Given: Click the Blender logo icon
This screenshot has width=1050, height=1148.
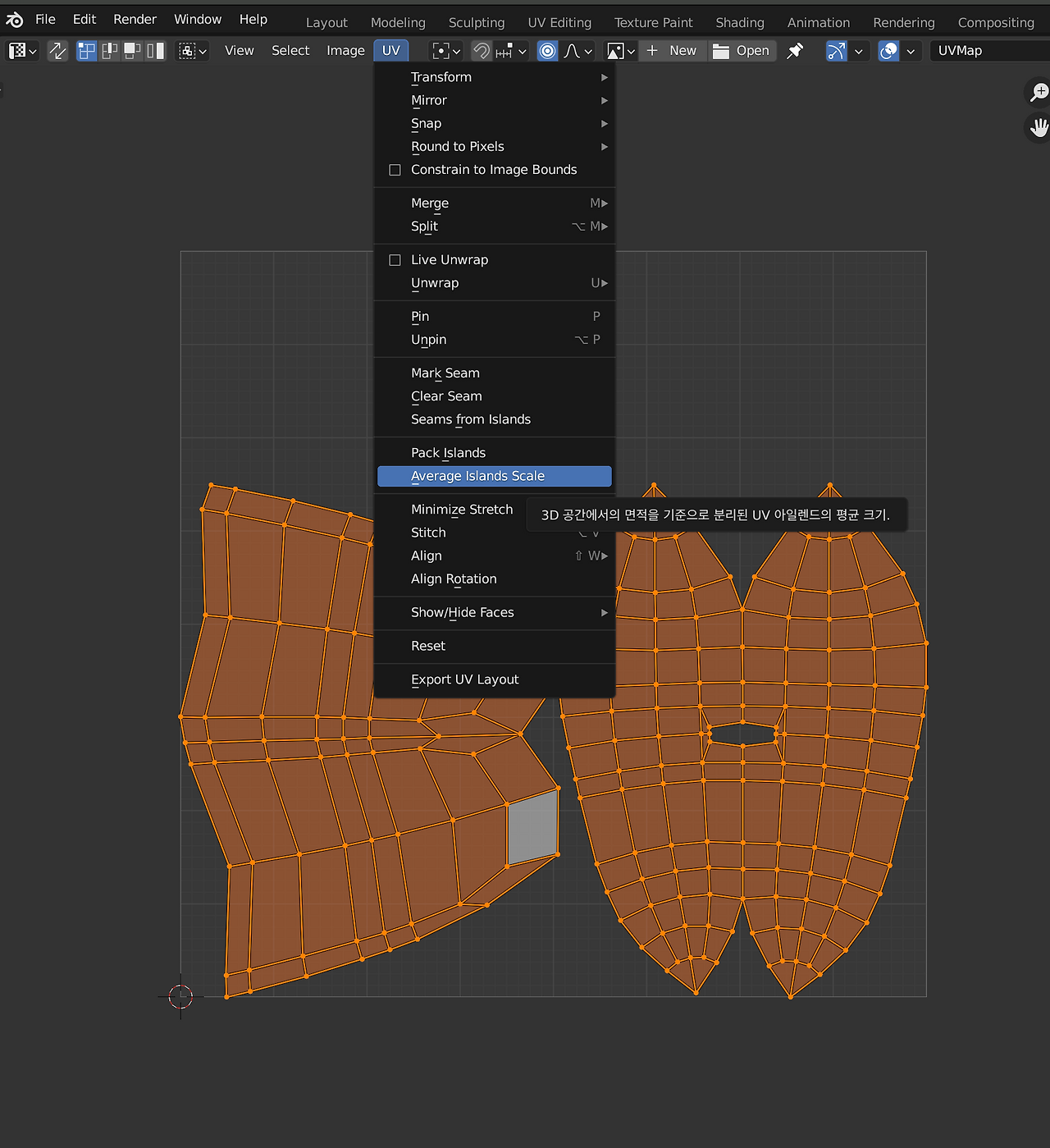Looking at the screenshot, I should 15,19.
